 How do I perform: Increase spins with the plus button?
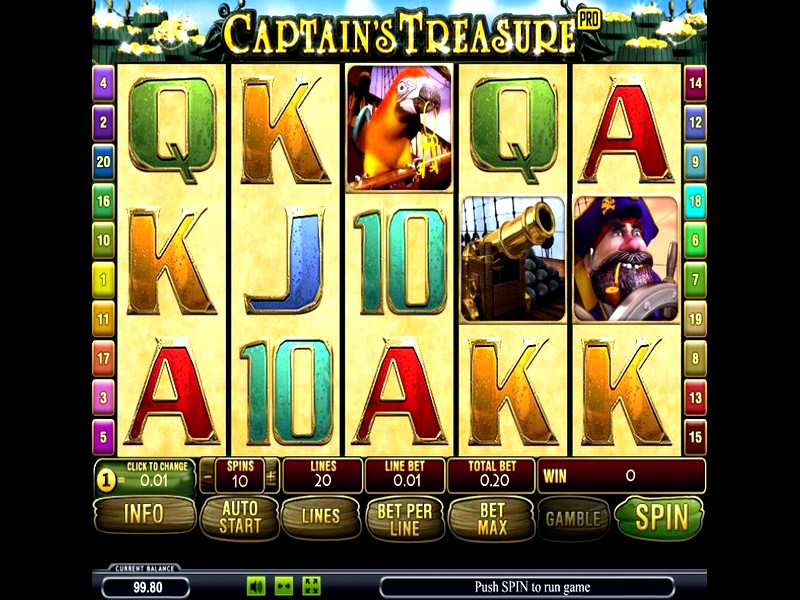(271, 477)
